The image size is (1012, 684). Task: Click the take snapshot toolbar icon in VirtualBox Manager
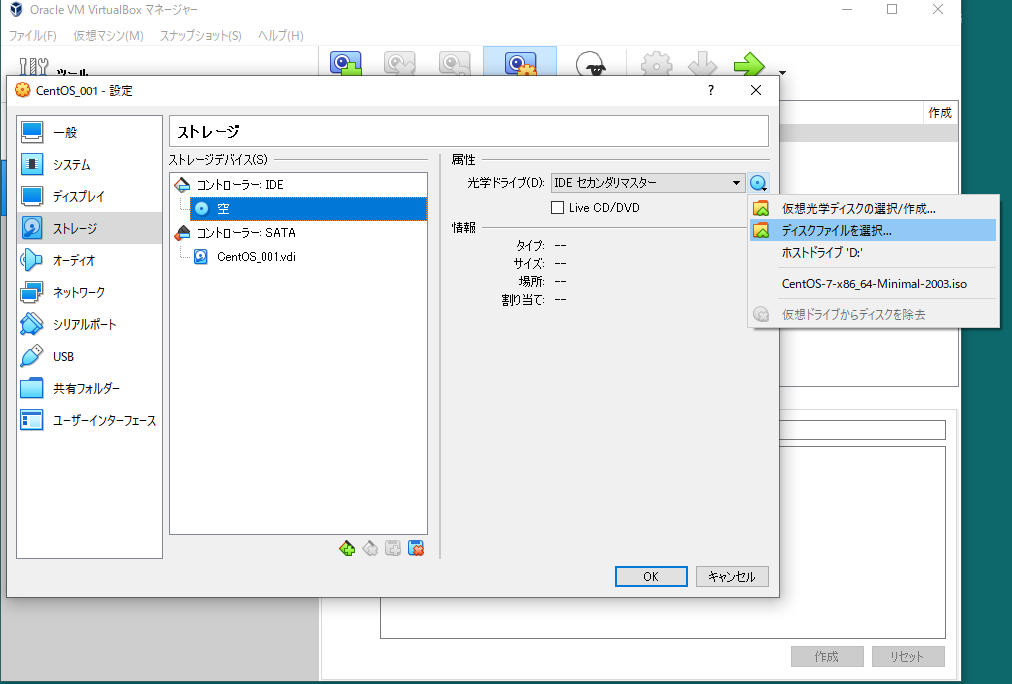click(346, 63)
